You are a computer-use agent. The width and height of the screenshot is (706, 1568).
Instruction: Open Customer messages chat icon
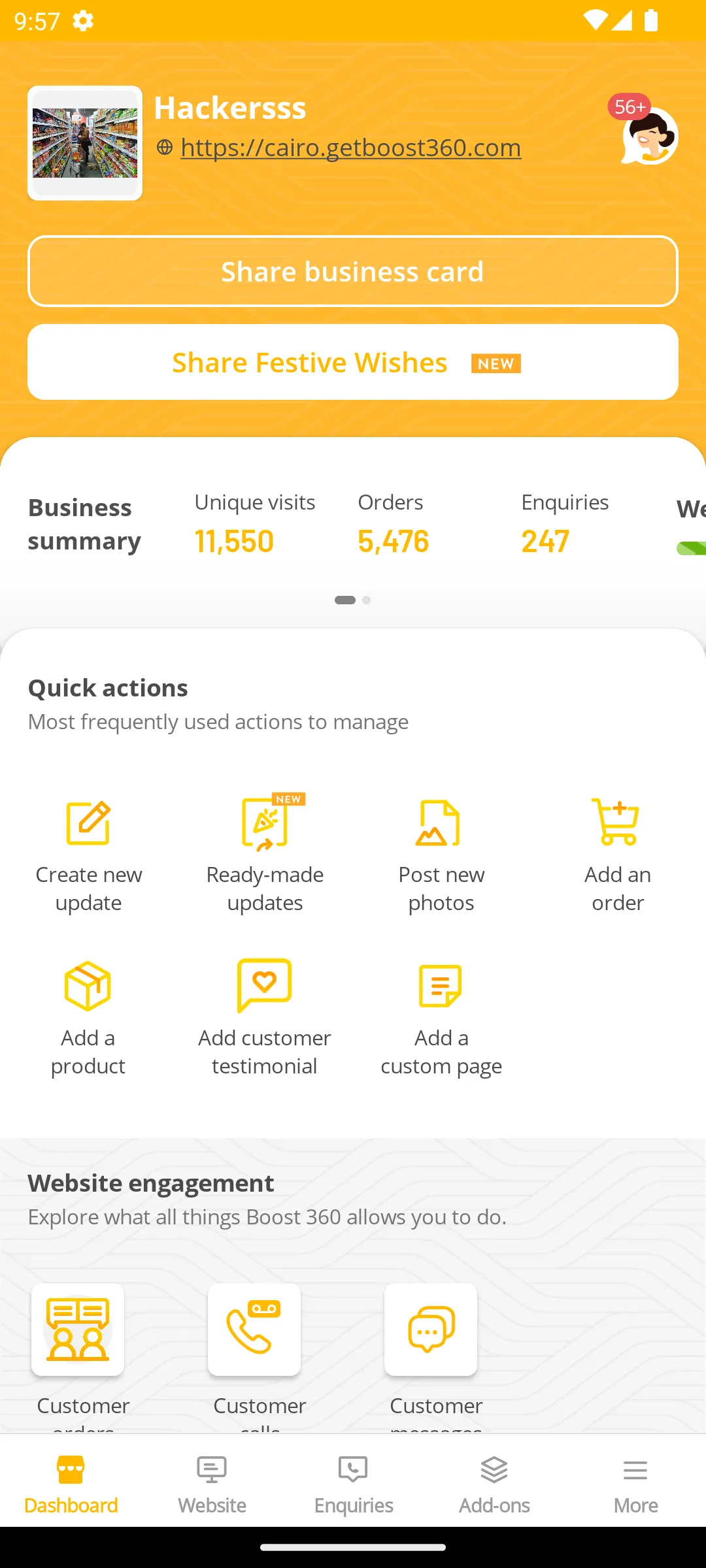pyautogui.click(x=431, y=1331)
